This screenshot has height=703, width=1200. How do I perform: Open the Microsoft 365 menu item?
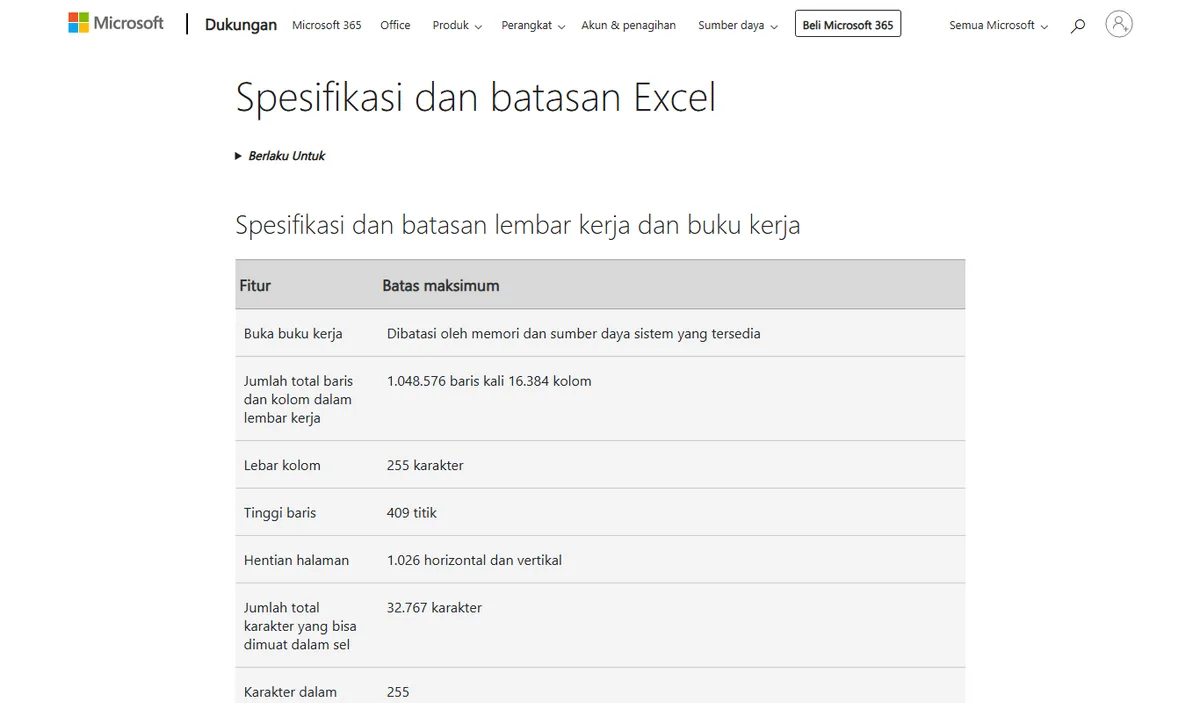click(327, 25)
